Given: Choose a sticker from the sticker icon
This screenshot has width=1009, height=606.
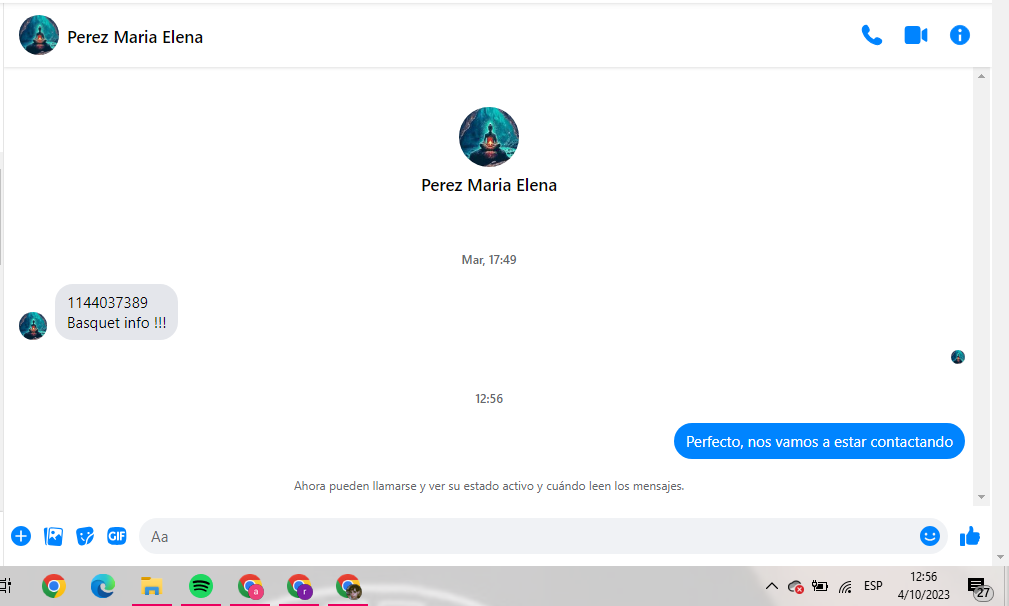Looking at the screenshot, I should [85, 536].
